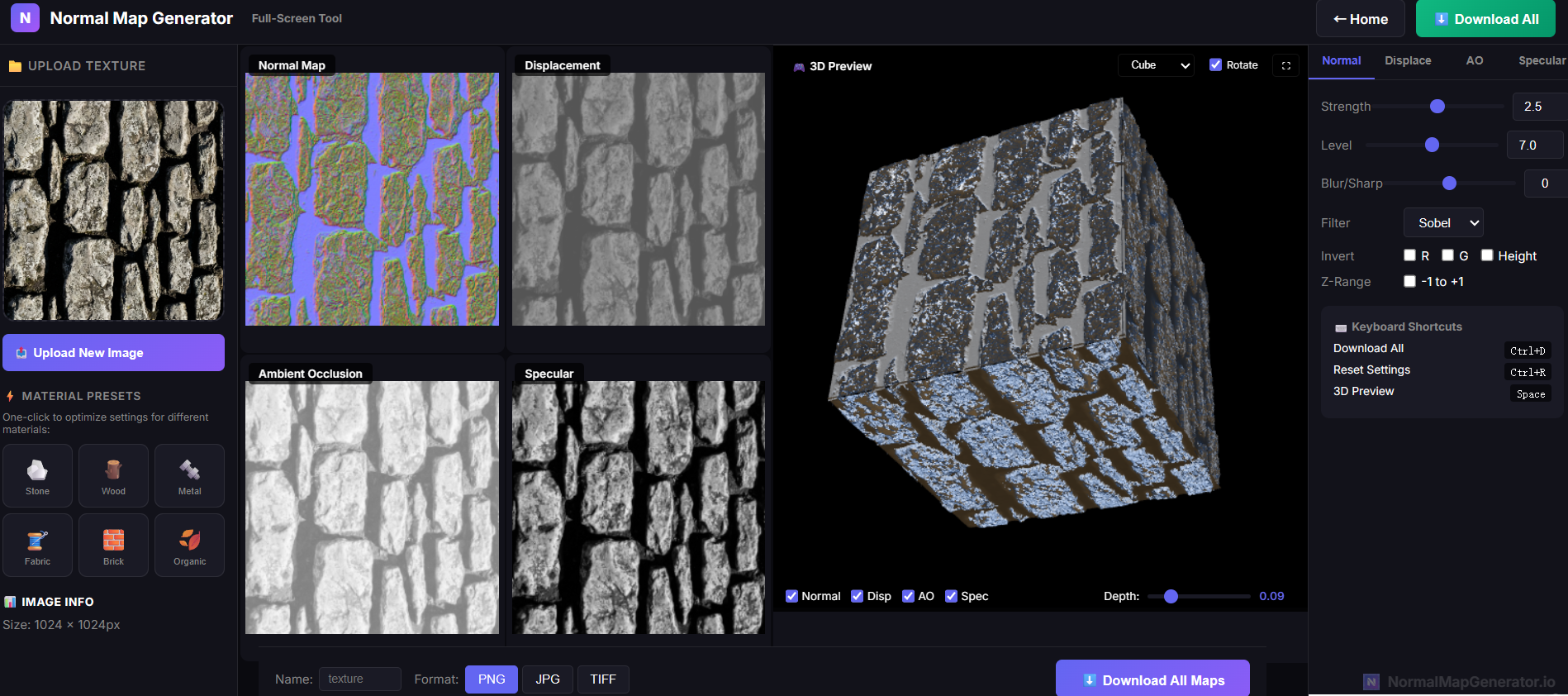Click the gamepad icon beside 3D Preview

799,67
